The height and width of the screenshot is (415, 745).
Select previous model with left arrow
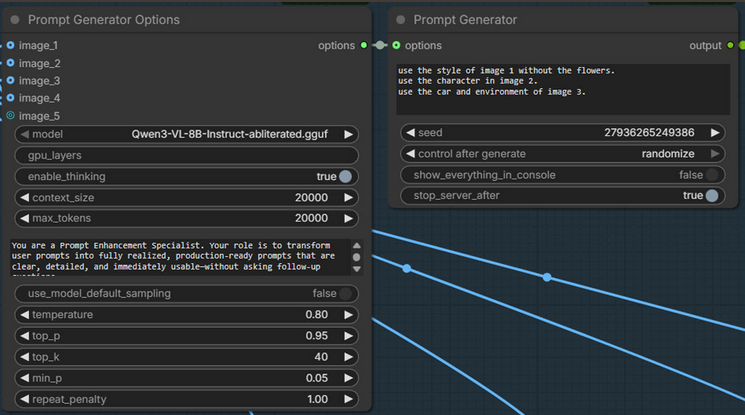point(25,134)
